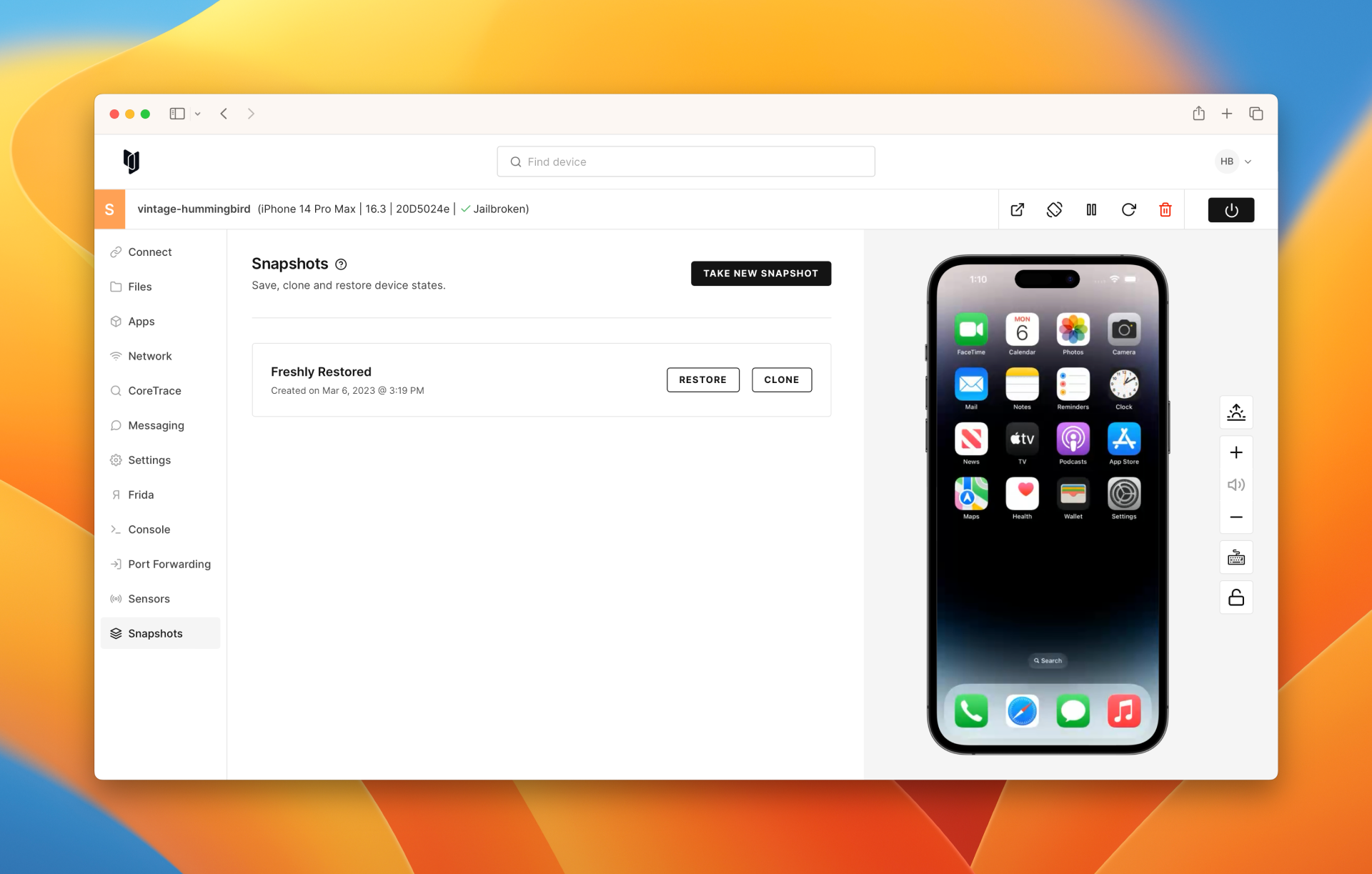Click the Take New Snapshot button
Viewport: 1372px width, 874px height.
pyautogui.click(x=760, y=273)
